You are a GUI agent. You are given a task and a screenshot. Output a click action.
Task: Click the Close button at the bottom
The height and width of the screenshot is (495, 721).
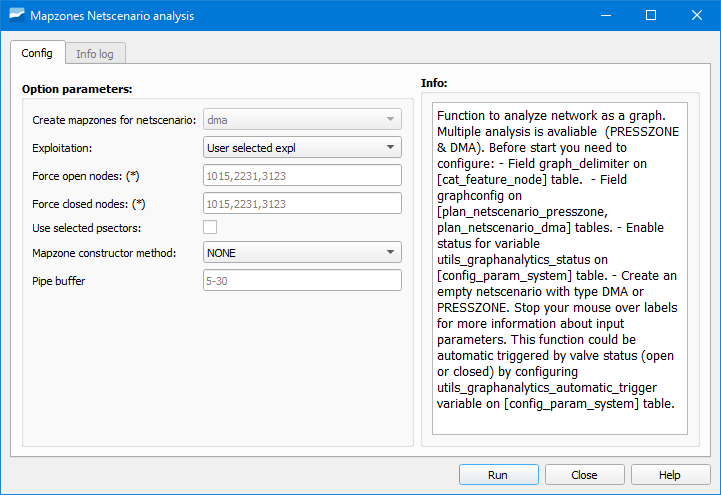(584, 475)
